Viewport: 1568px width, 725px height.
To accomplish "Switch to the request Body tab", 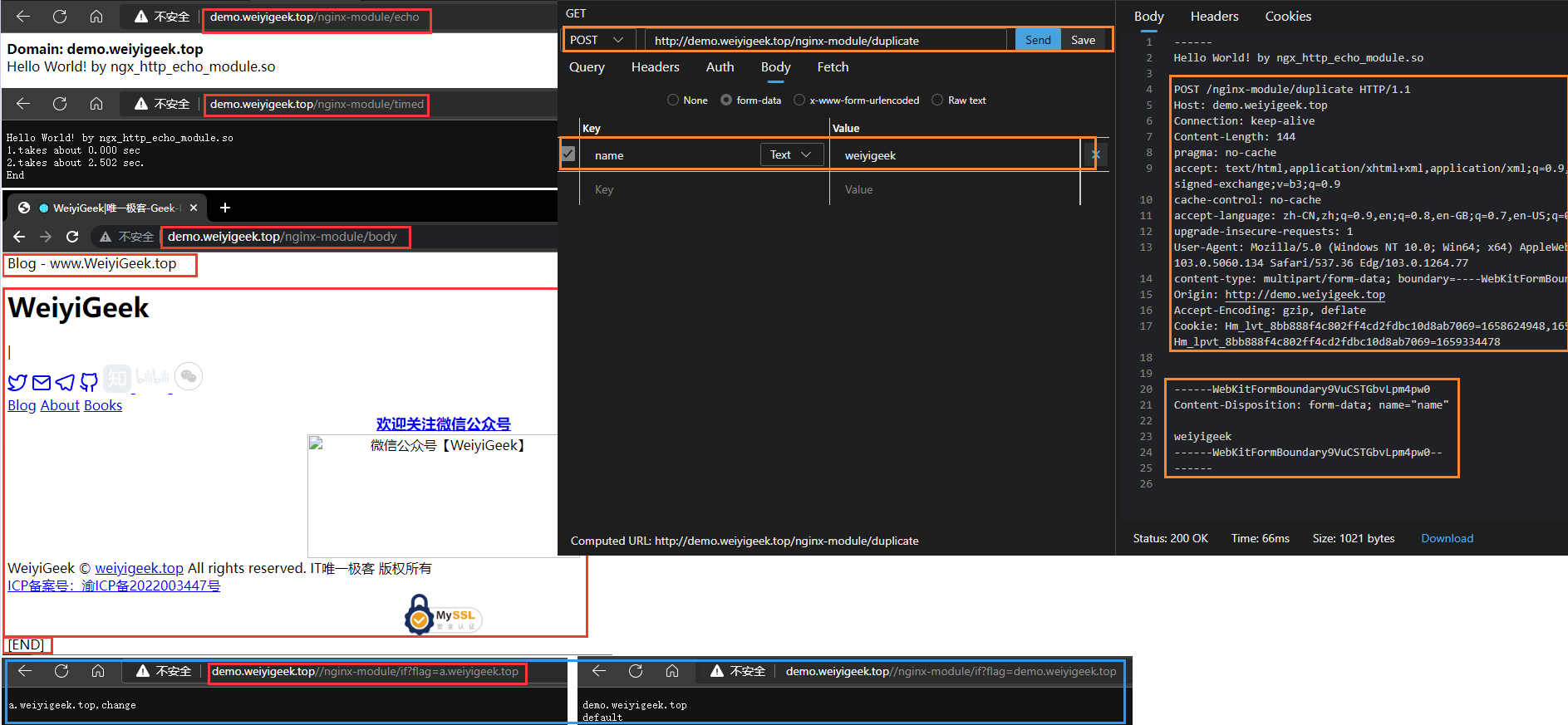I will pos(775,67).
